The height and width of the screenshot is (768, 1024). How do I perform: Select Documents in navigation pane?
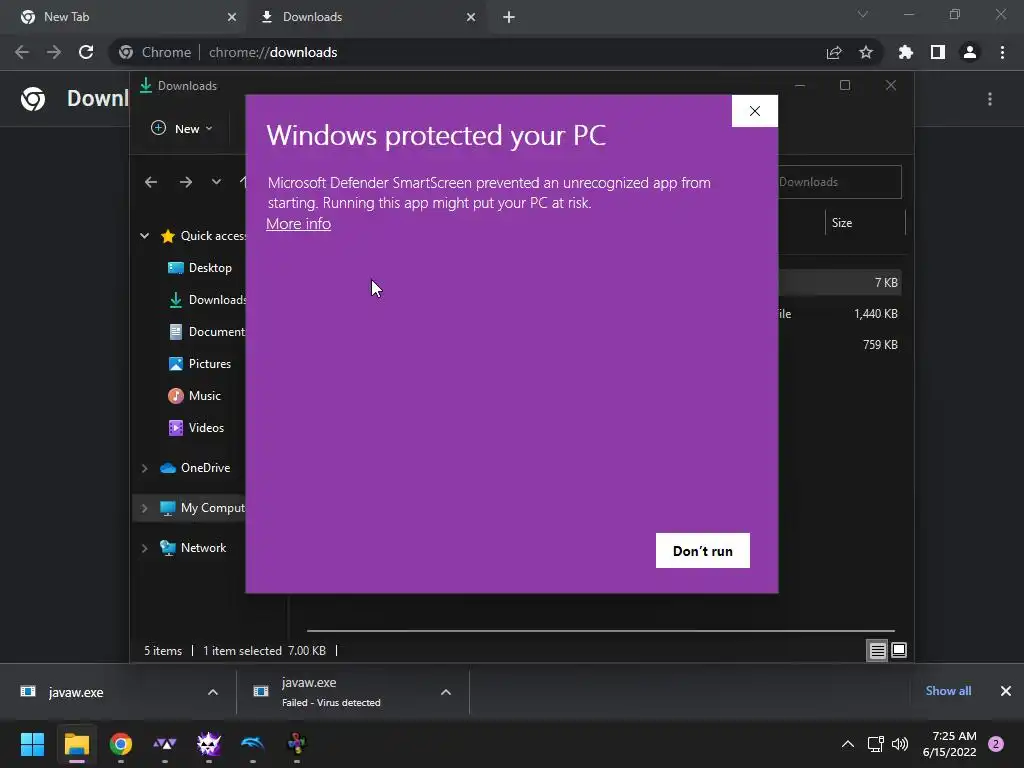click(206, 332)
